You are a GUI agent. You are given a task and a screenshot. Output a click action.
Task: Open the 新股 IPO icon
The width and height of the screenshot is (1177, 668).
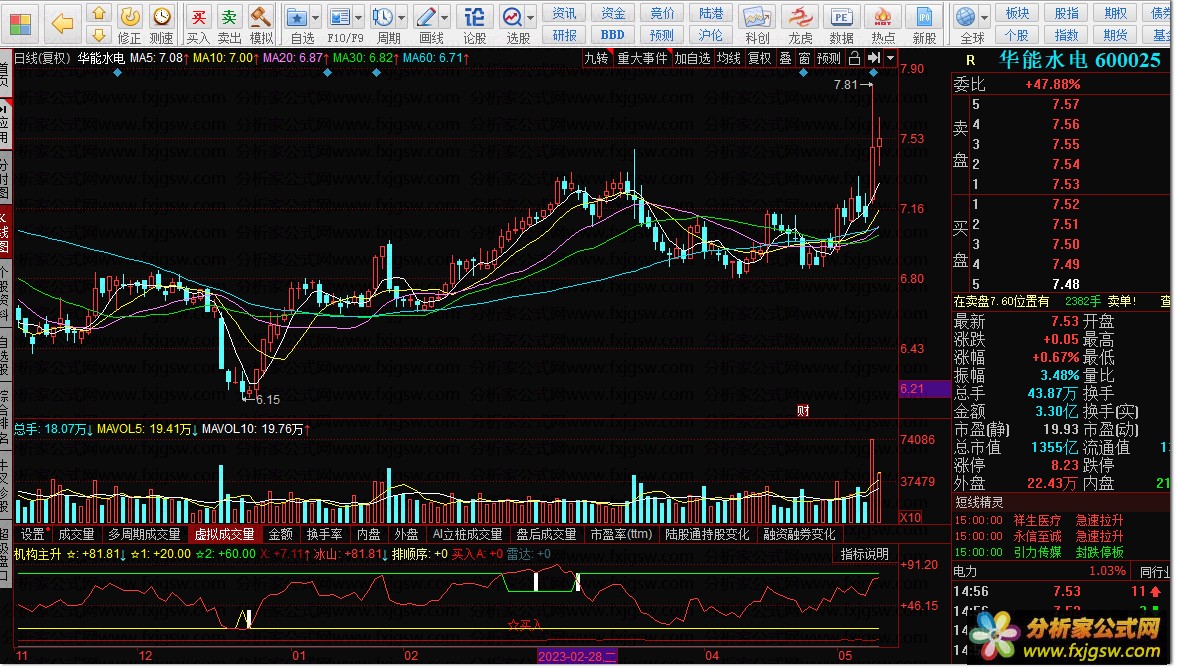point(924,24)
